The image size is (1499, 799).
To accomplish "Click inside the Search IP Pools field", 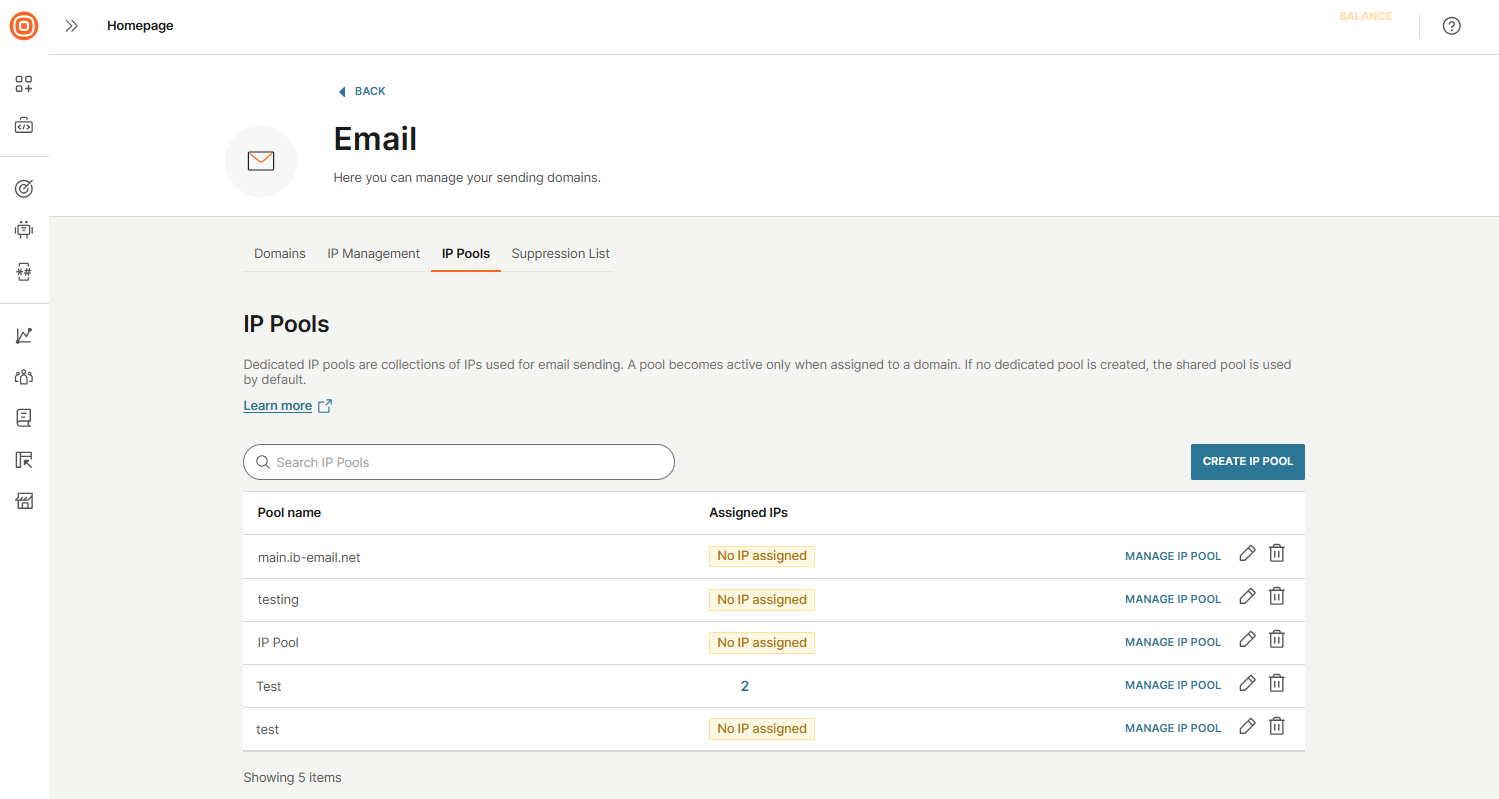I will pyautogui.click(x=458, y=462).
